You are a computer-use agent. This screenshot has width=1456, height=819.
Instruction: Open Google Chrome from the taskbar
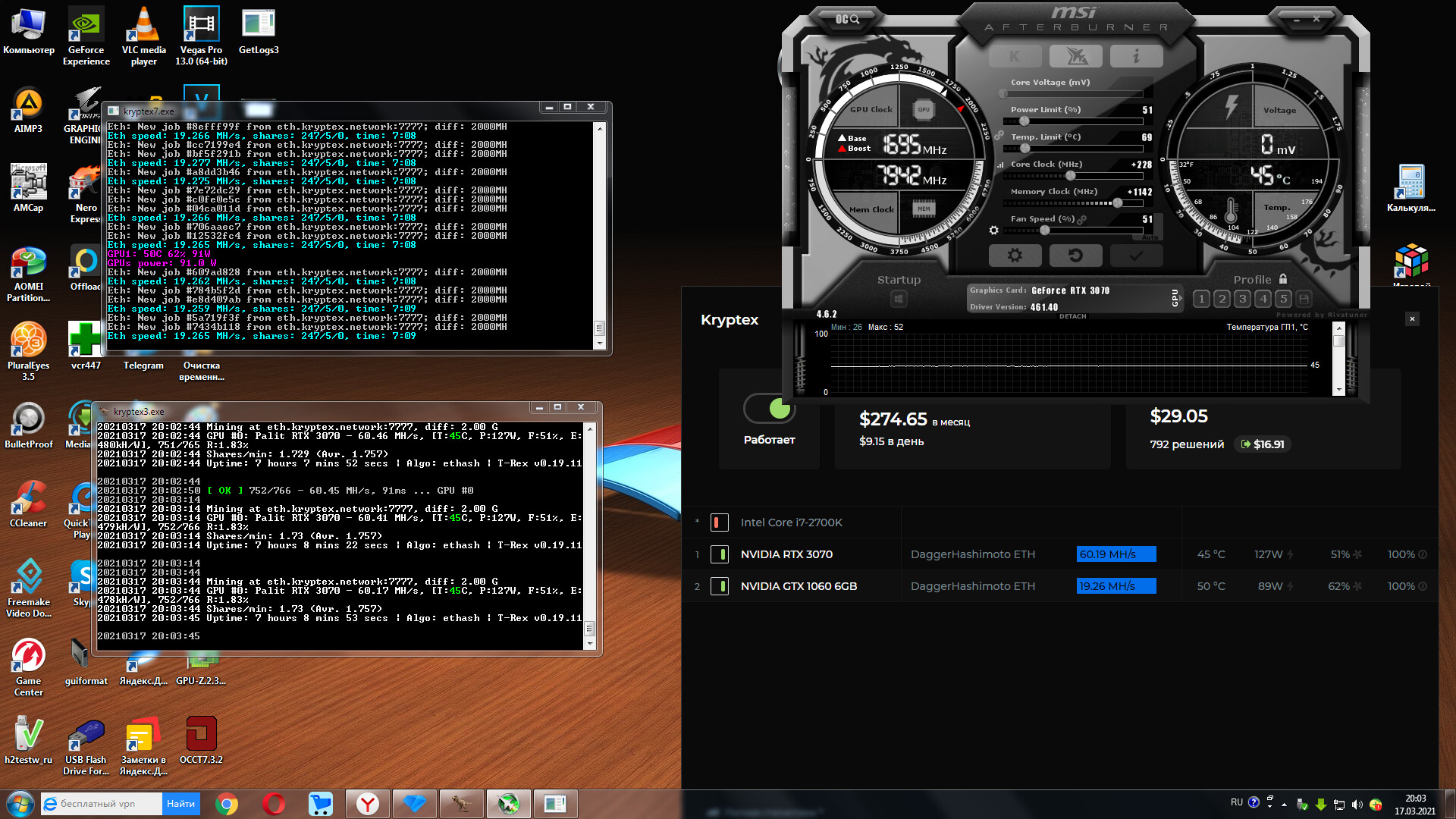coord(226,804)
